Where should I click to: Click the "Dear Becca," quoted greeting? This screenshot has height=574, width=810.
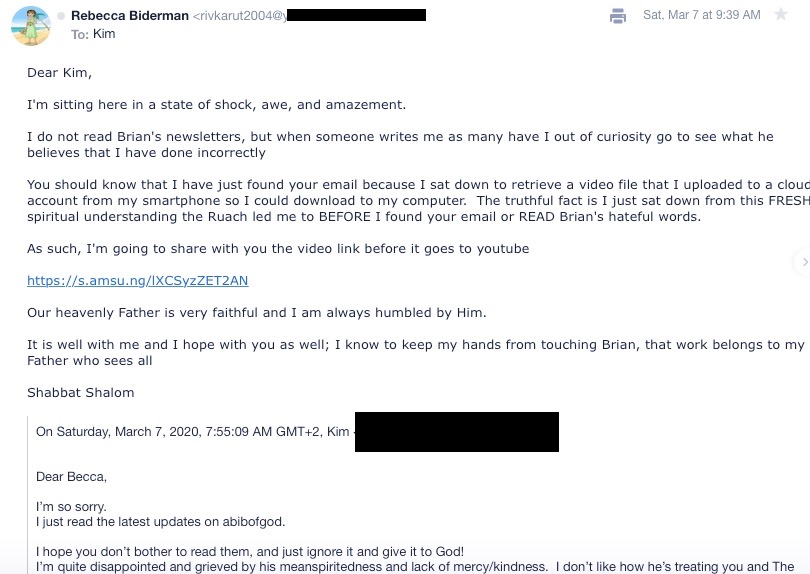(71, 476)
